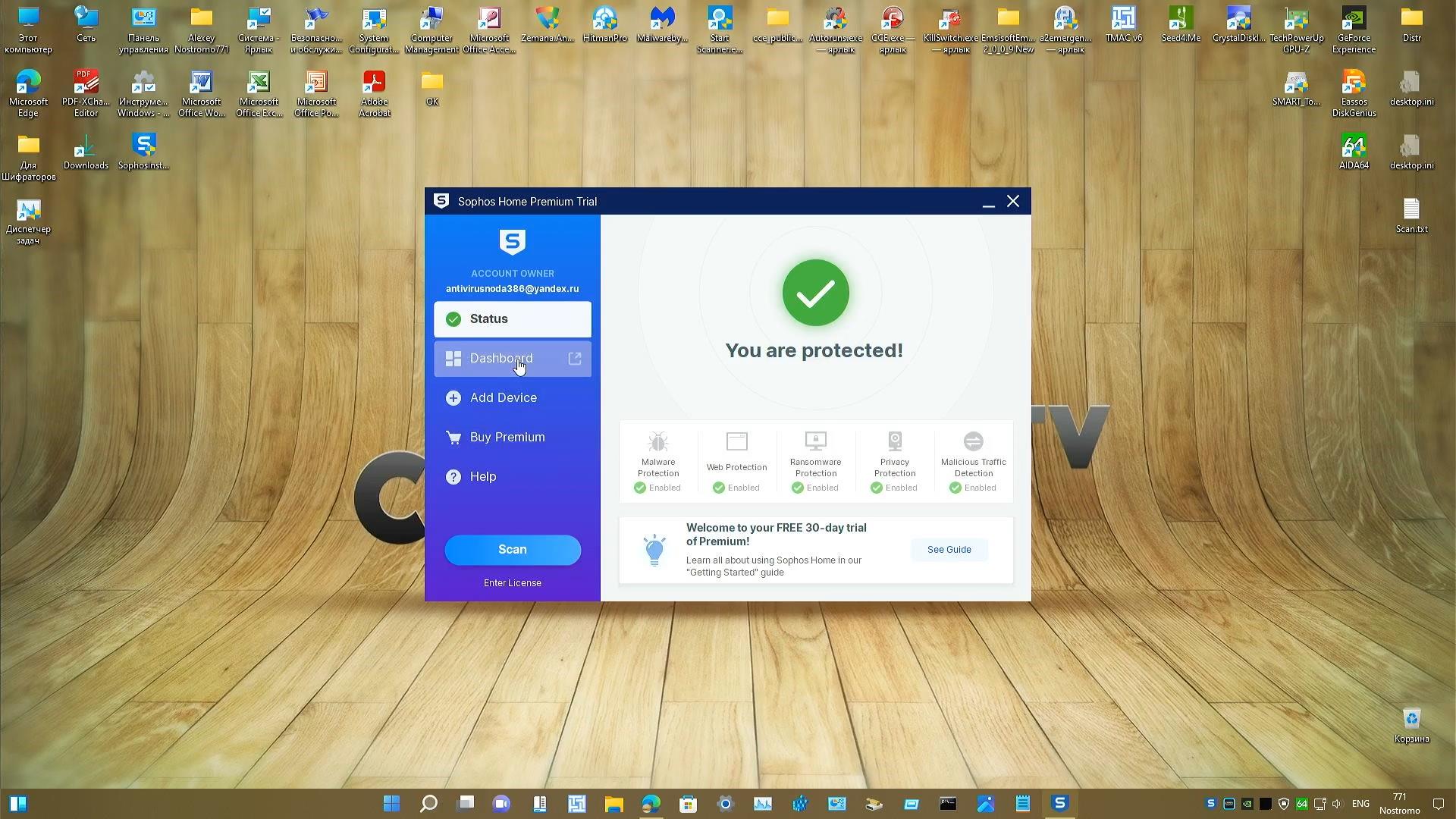
Task: Click the Ransomware Protection icon
Action: tap(815, 441)
